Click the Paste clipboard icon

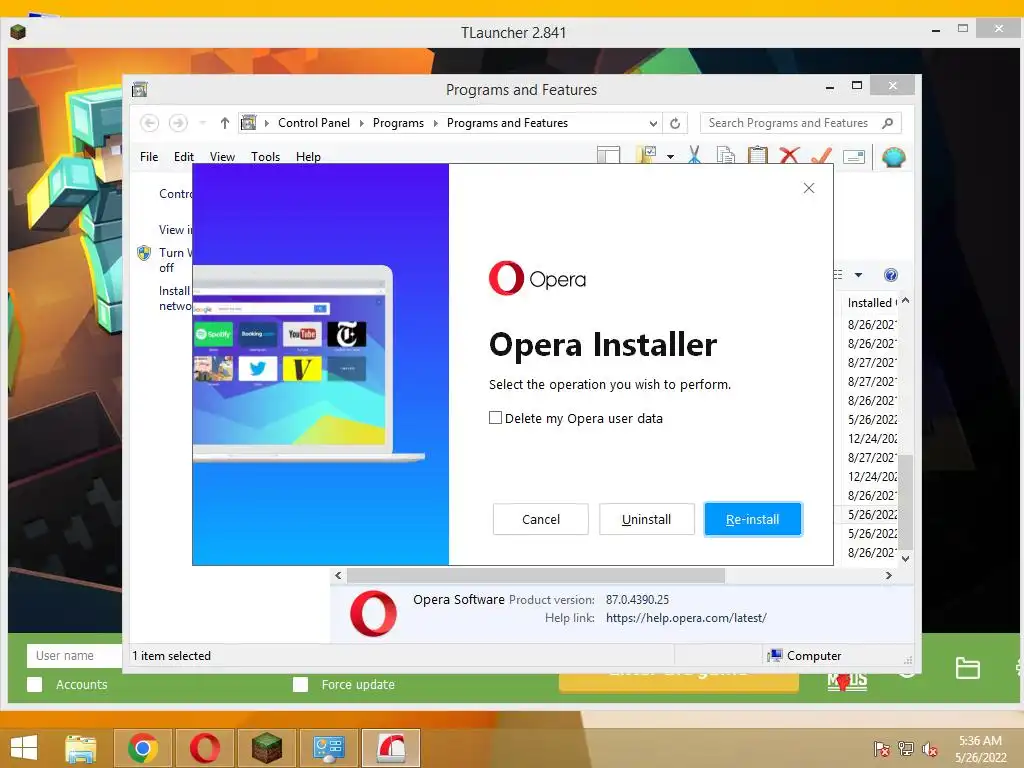tap(758, 155)
